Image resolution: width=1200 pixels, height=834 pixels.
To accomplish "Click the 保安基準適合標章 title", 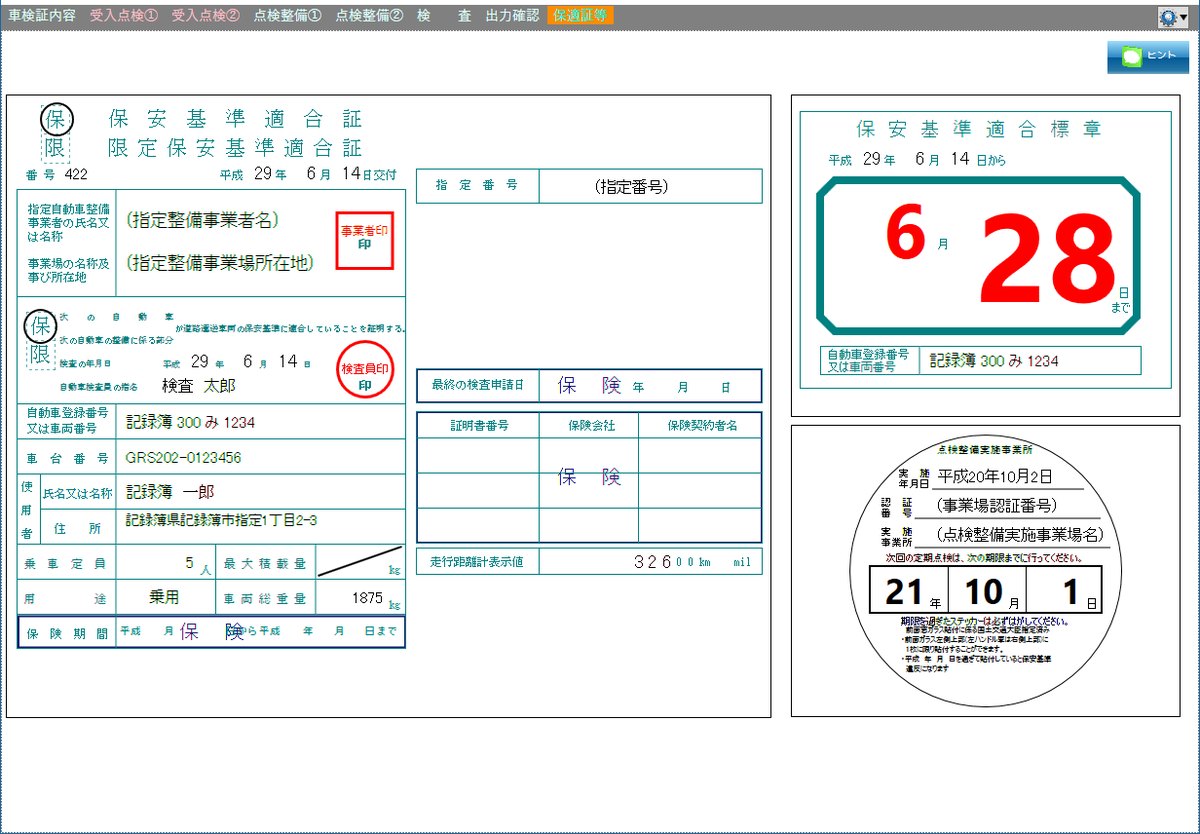I will coord(979,129).
